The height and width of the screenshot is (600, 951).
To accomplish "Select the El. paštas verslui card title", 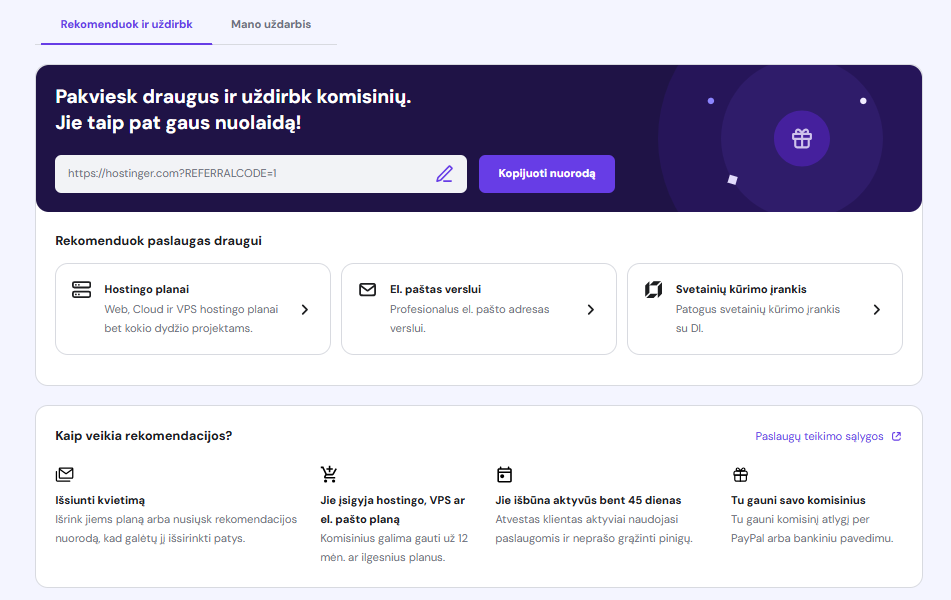I will tap(435, 289).
